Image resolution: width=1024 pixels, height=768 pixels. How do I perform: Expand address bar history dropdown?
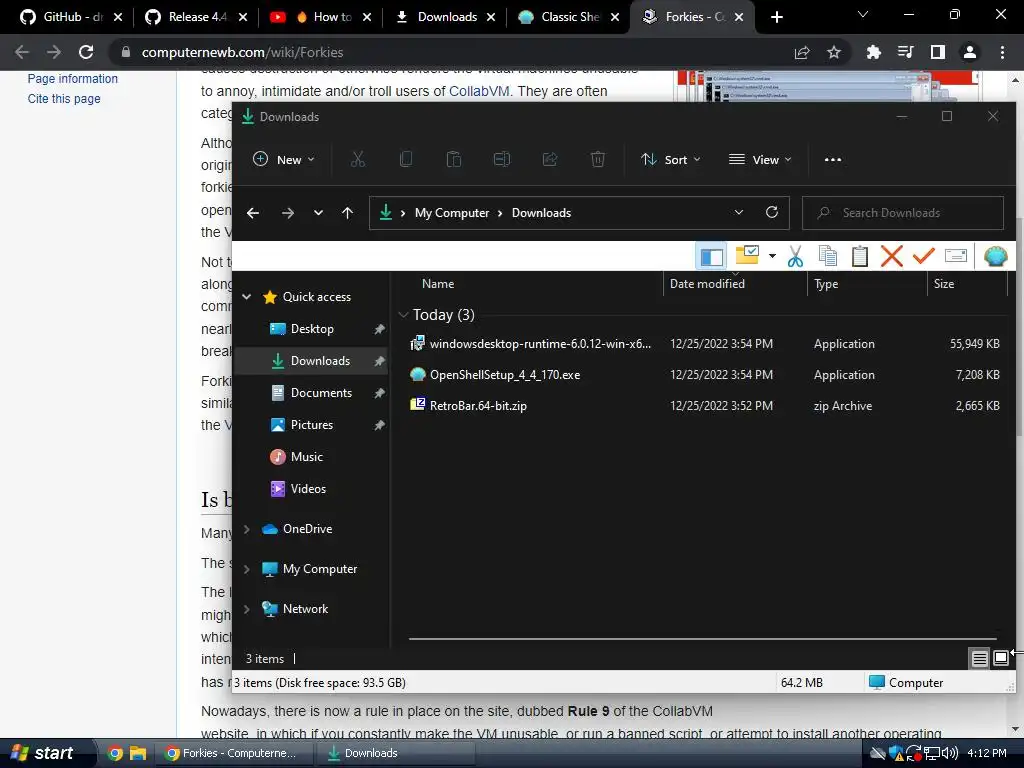739,212
